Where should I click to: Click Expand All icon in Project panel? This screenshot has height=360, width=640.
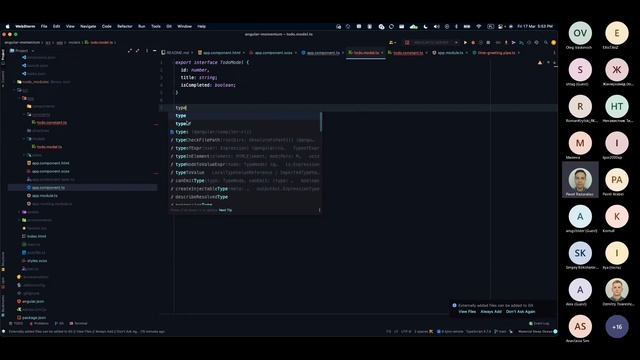point(130,51)
